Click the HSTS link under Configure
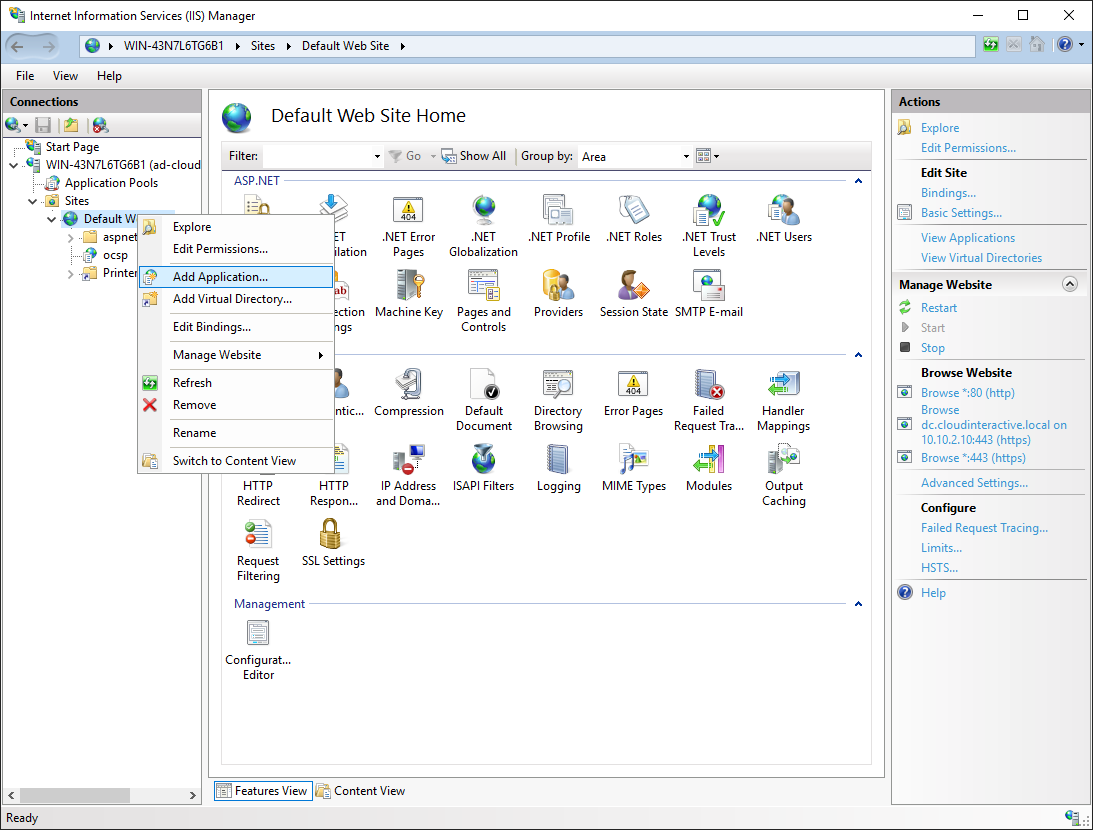Image resolution: width=1093 pixels, height=830 pixels. pos(939,568)
